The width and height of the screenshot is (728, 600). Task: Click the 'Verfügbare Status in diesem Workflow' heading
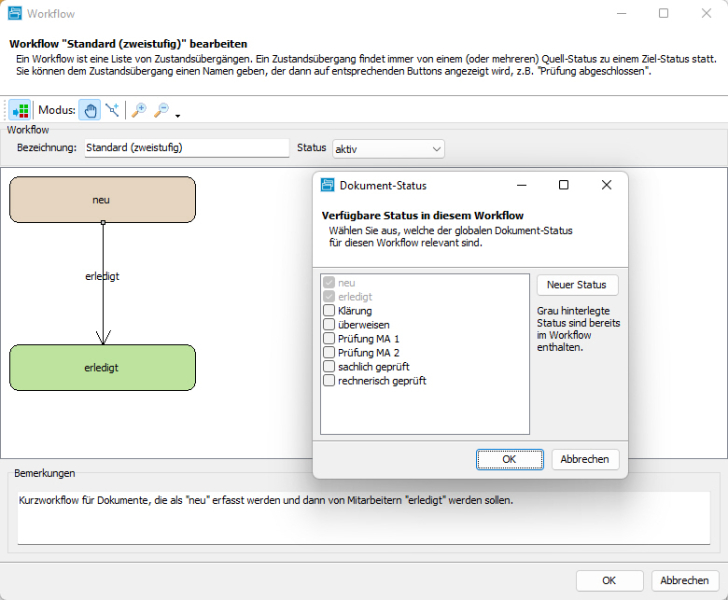422,215
